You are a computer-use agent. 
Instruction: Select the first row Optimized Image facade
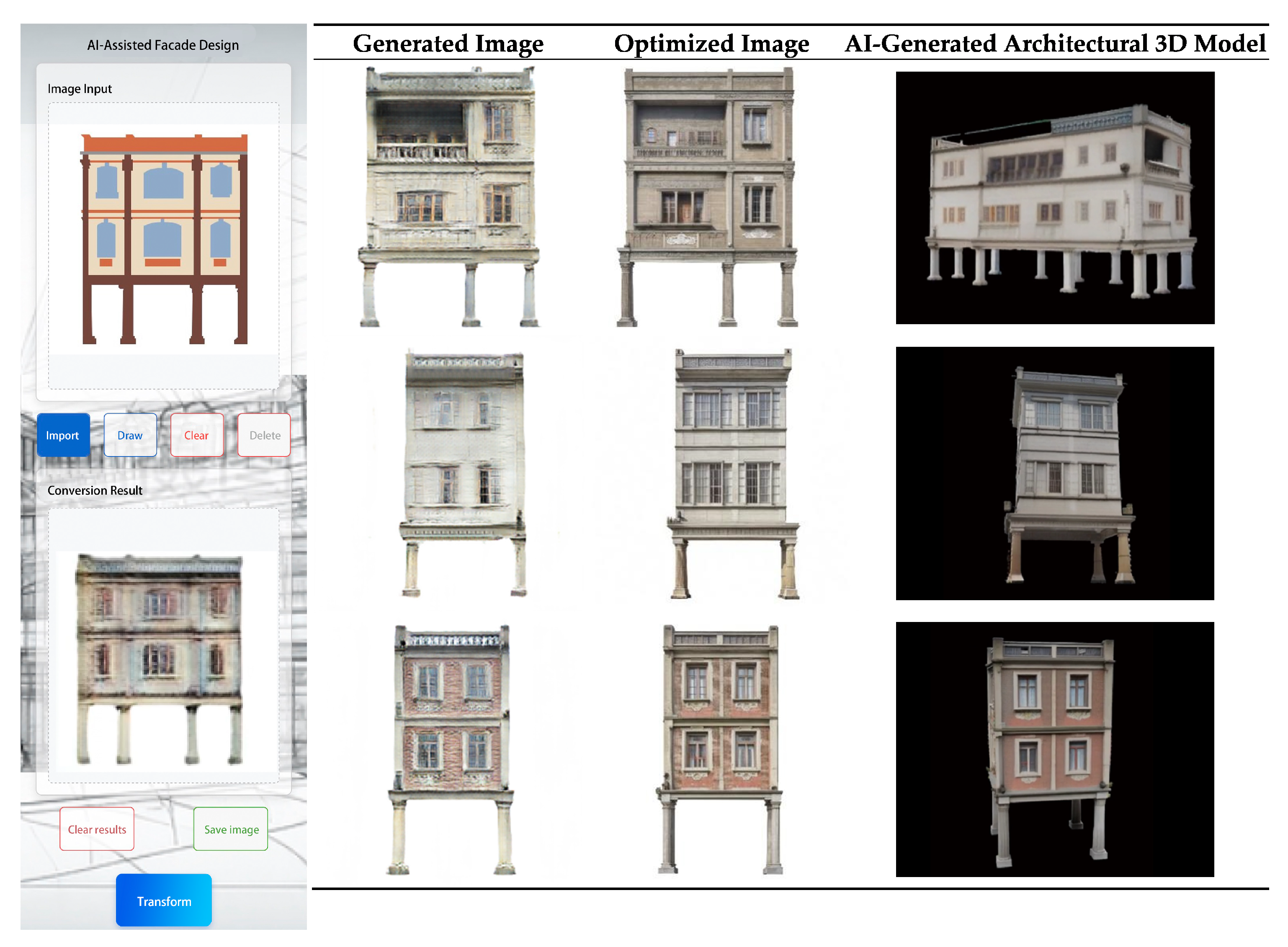pyautogui.click(x=708, y=197)
